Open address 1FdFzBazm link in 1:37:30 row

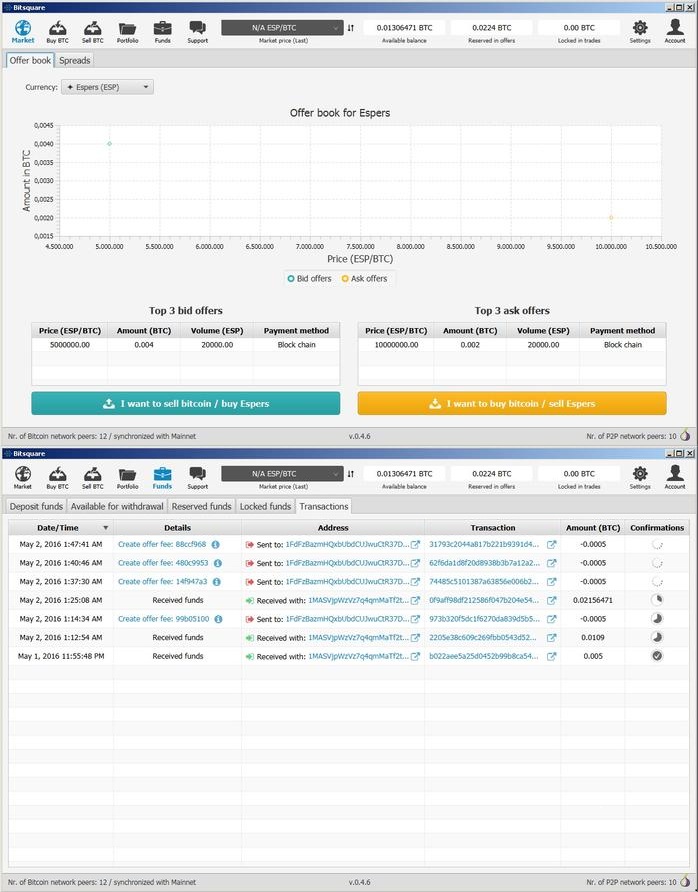tap(347, 582)
